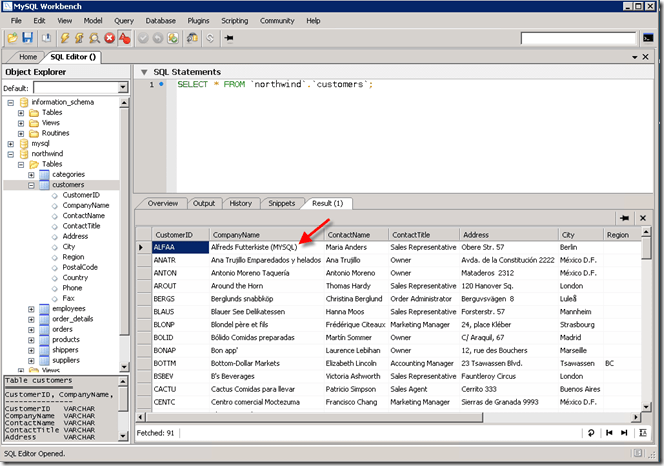
Task: Click the Explain magnifier icon in toolbar
Action: coord(94,39)
